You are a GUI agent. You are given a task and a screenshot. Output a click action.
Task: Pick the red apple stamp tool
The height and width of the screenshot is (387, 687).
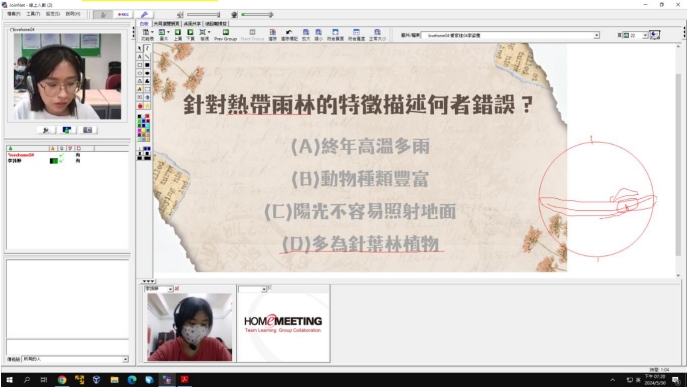pyautogui.click(x=140, y=106)
